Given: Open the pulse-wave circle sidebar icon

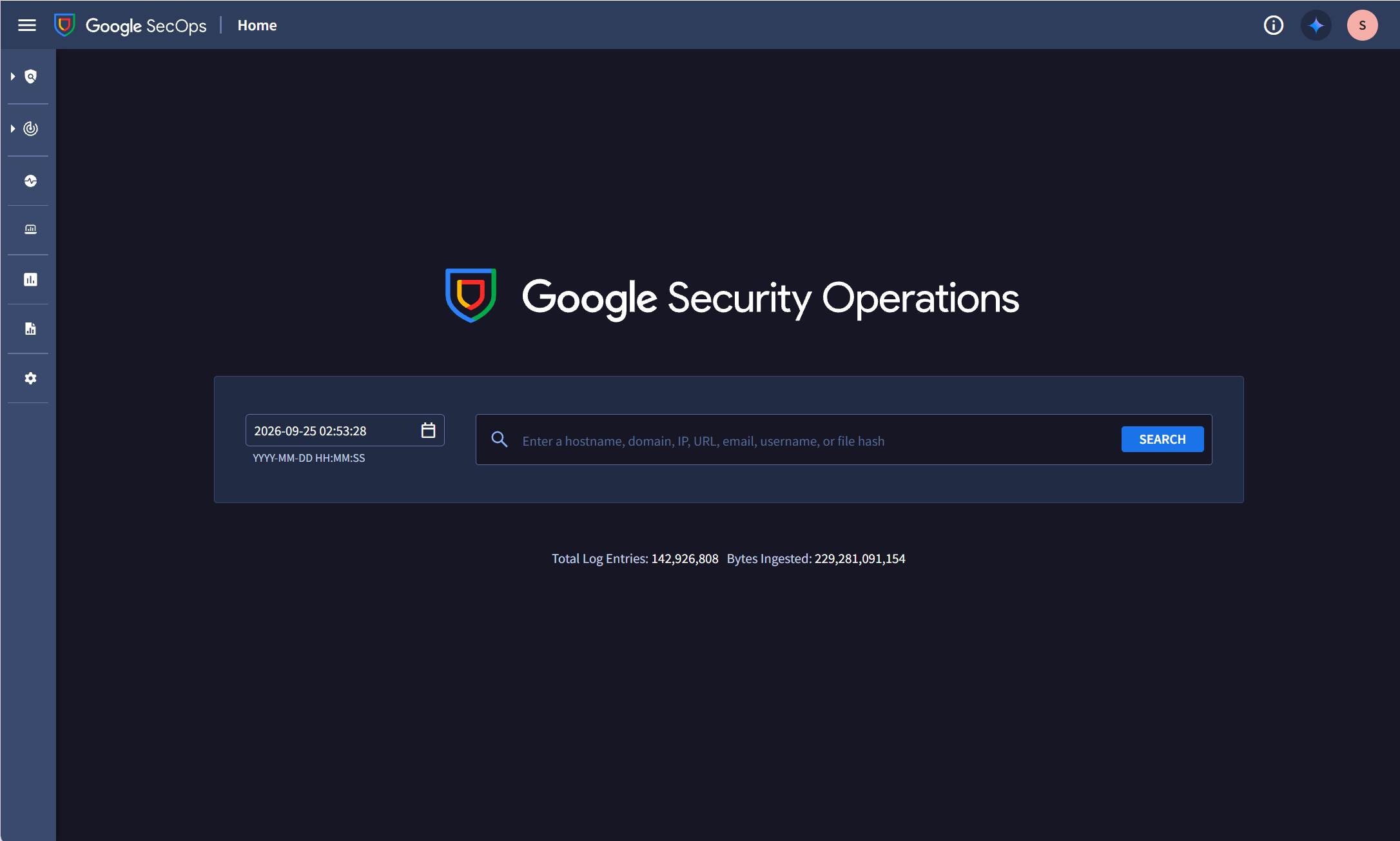Looking at the screenshot, I should pyautogui.click(x=30, y=181).
